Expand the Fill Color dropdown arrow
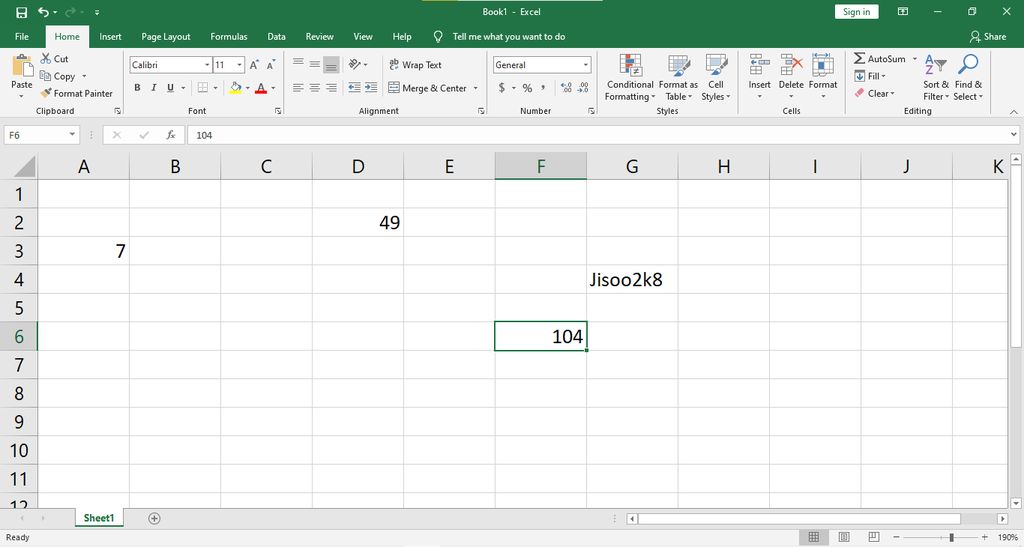The image size is (1024, 547). 248,88
